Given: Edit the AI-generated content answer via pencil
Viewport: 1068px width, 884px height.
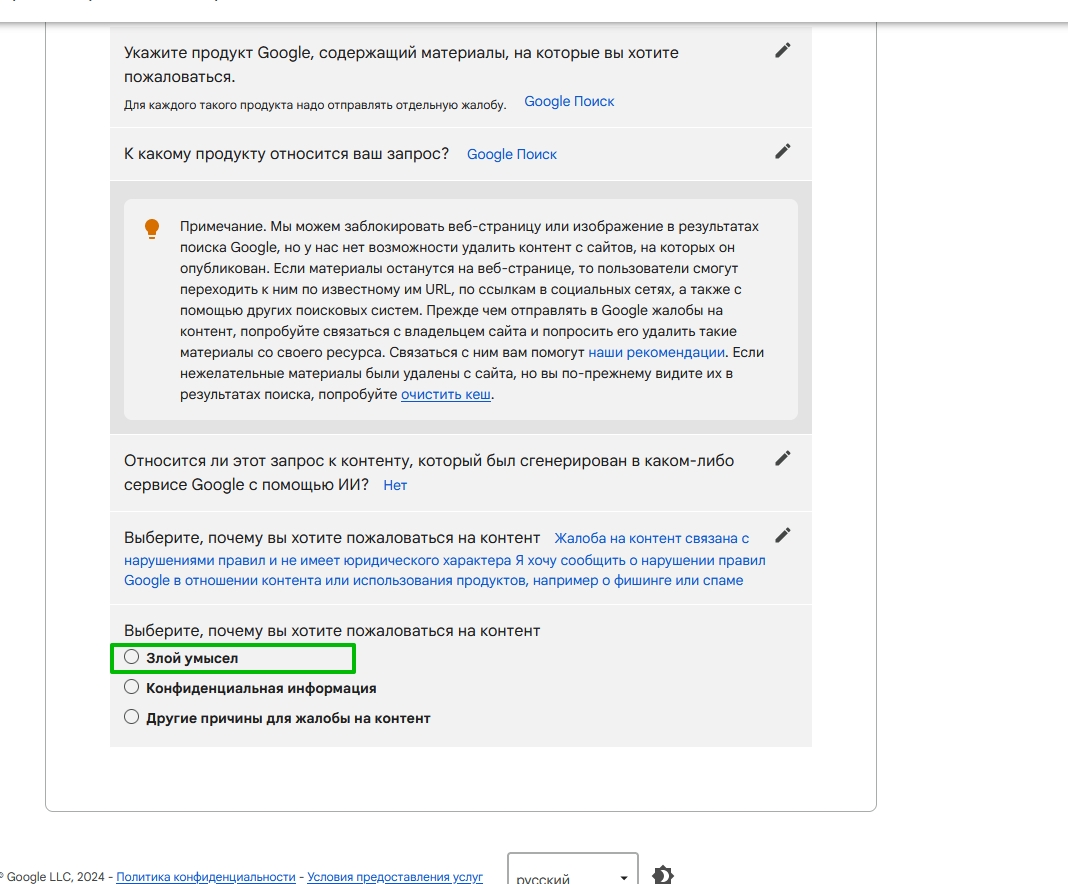Looking at the screenshot, I should (783, 458).
